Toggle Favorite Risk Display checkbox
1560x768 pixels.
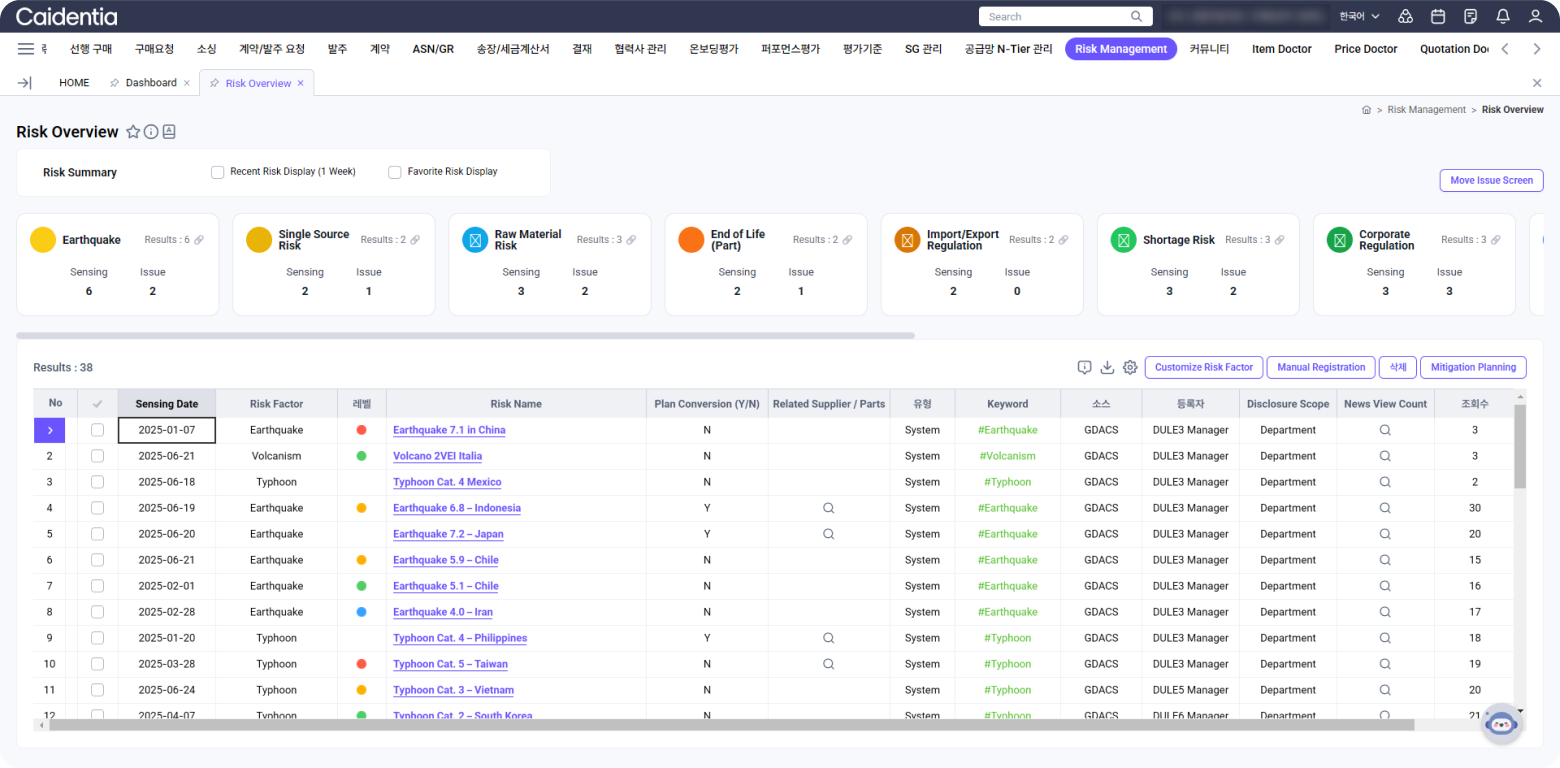coord(395,172)
